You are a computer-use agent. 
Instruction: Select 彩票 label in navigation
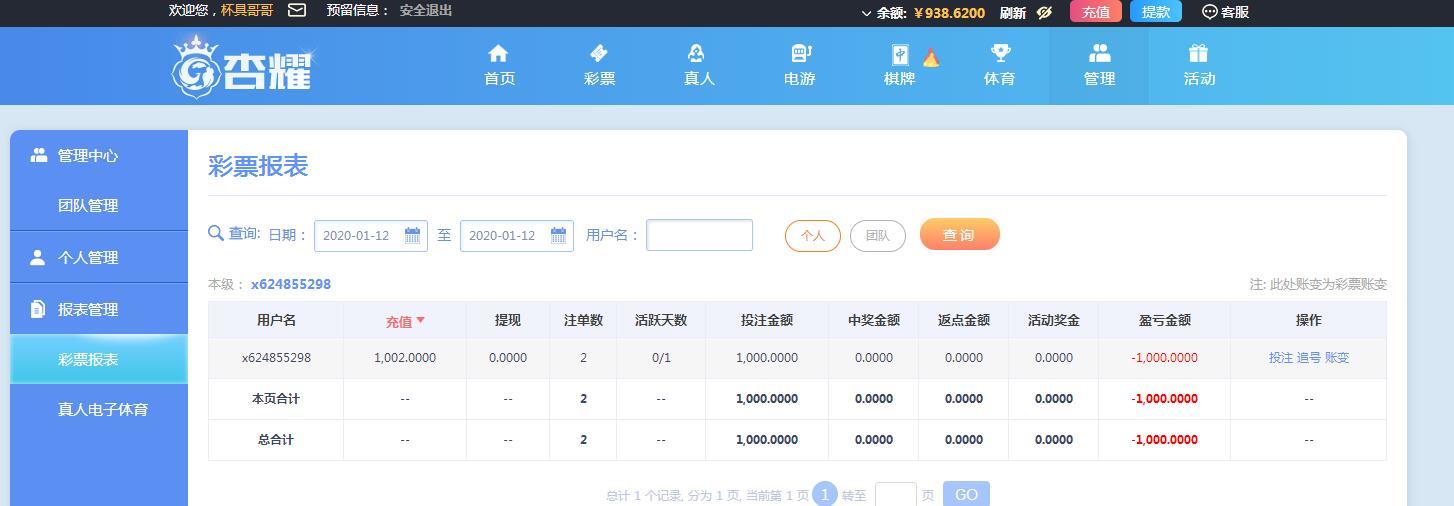599,79
